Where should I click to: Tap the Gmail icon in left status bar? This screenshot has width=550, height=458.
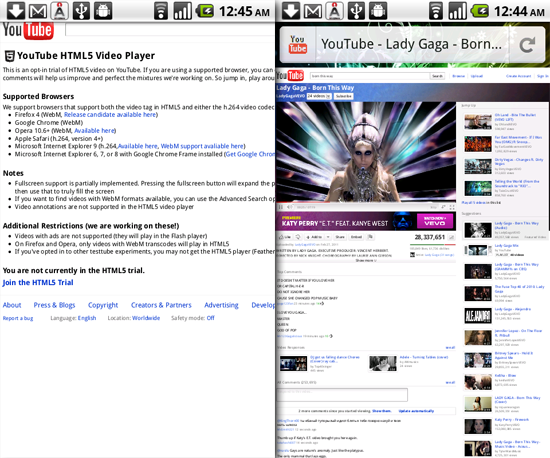click(x=38, y=11)
